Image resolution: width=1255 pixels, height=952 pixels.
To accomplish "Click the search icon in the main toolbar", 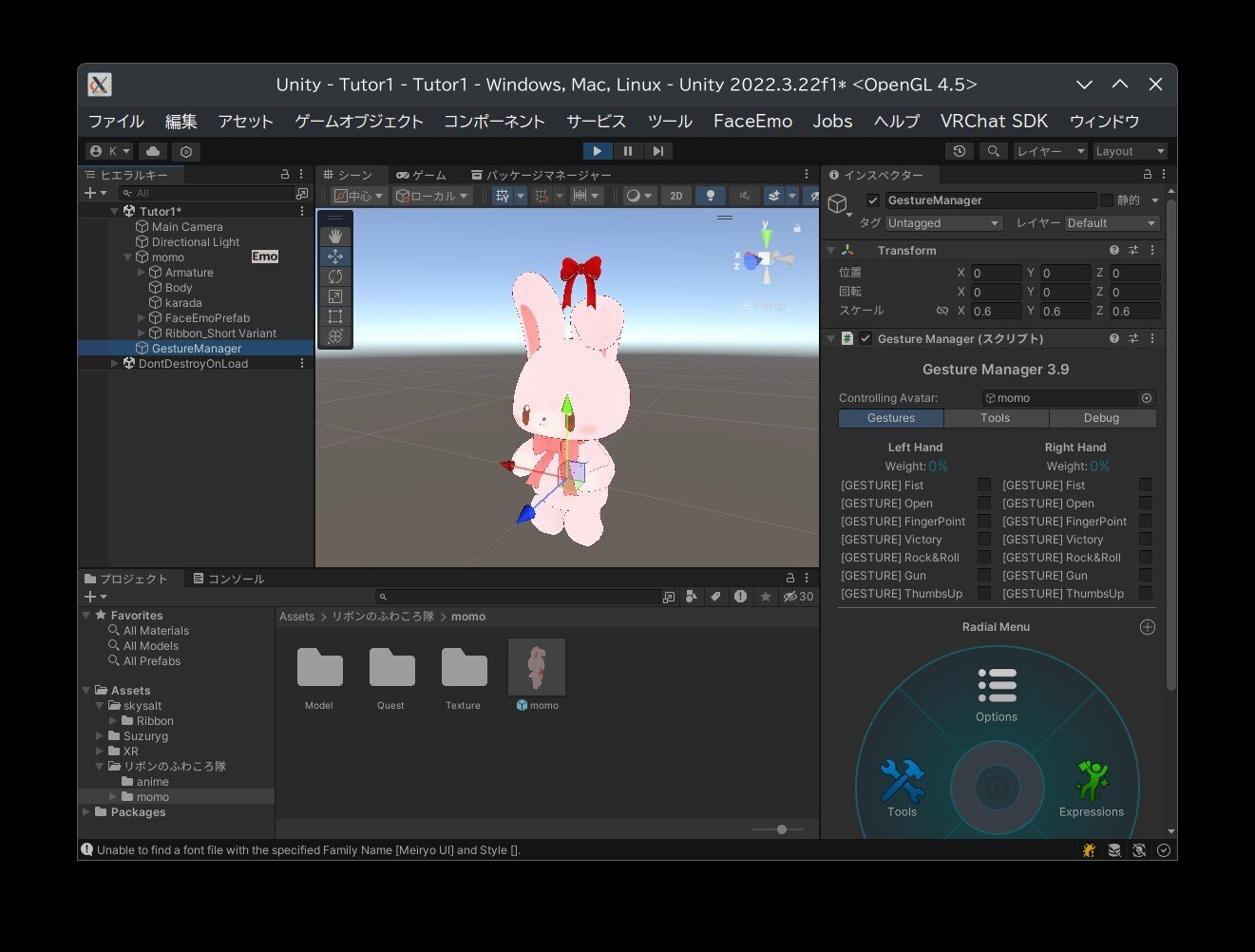I will pos(994,151).
